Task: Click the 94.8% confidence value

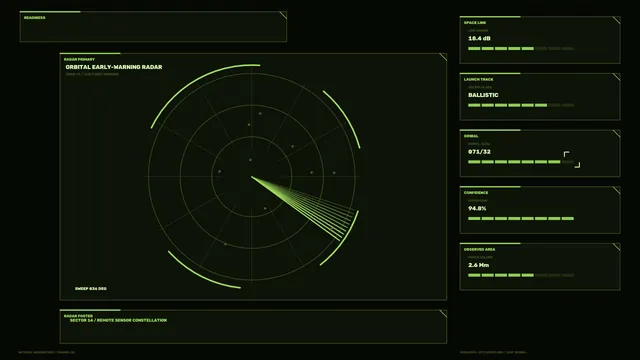Action: [x=477, y=209]
